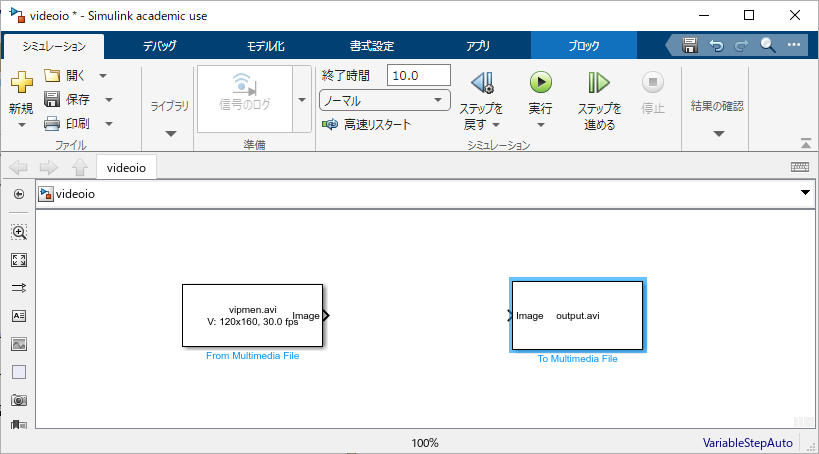The height and width of the screenshot is (454, 819).
Task: Expand the Library (ライブラリ) dropdown arrow
Action: (x=169, y=133)
